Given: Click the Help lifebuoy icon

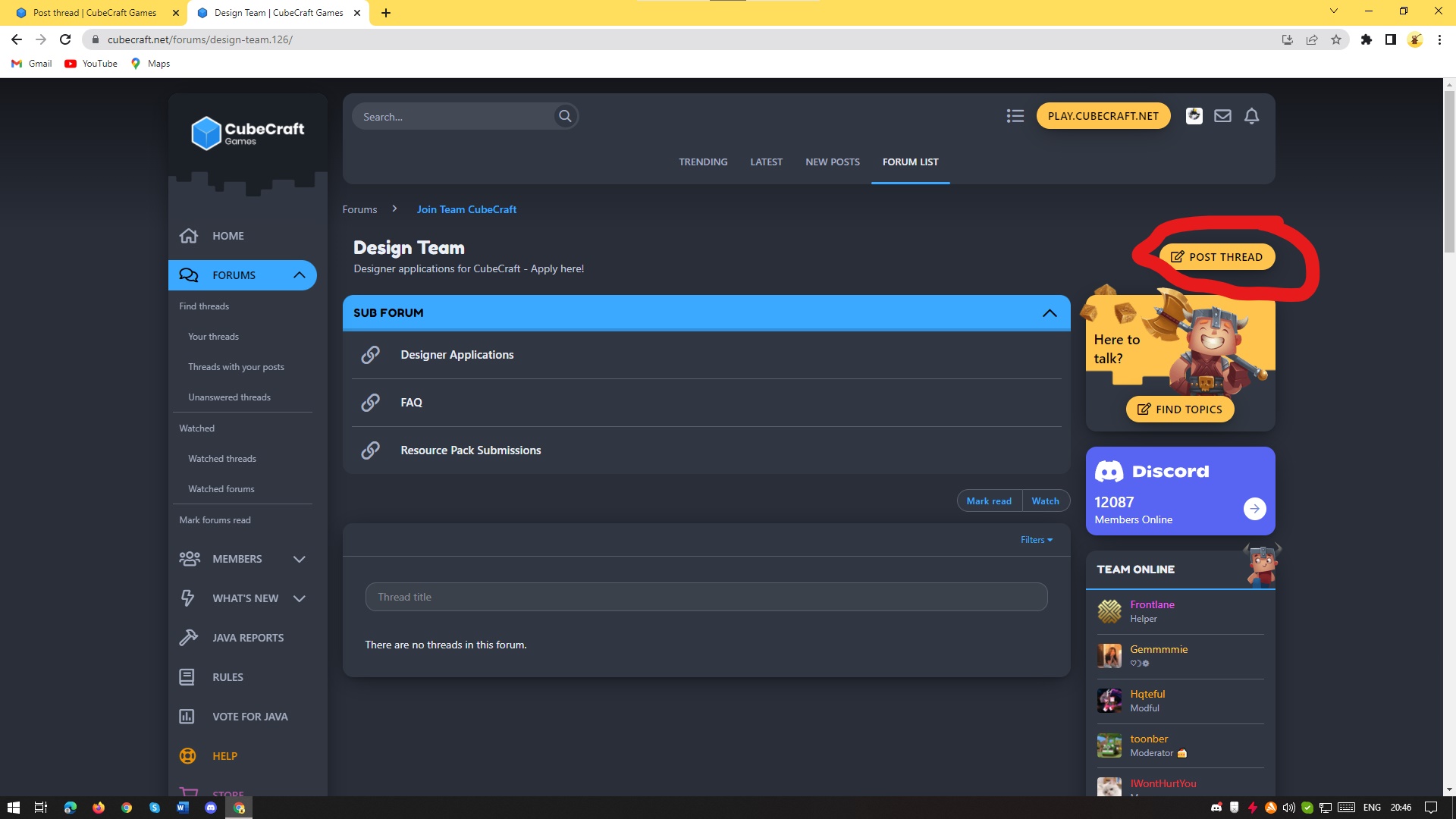Looking at the screenshot, I should click(x=187, y=756).
